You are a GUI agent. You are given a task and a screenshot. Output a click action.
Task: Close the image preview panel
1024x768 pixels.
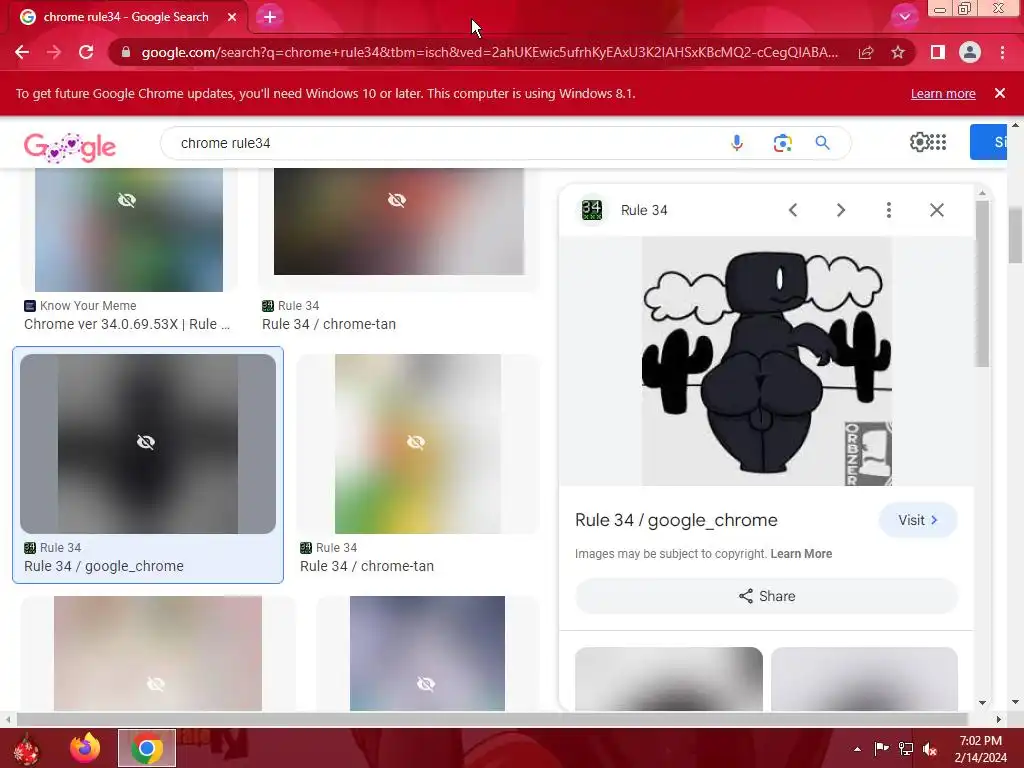coord(936,210)
